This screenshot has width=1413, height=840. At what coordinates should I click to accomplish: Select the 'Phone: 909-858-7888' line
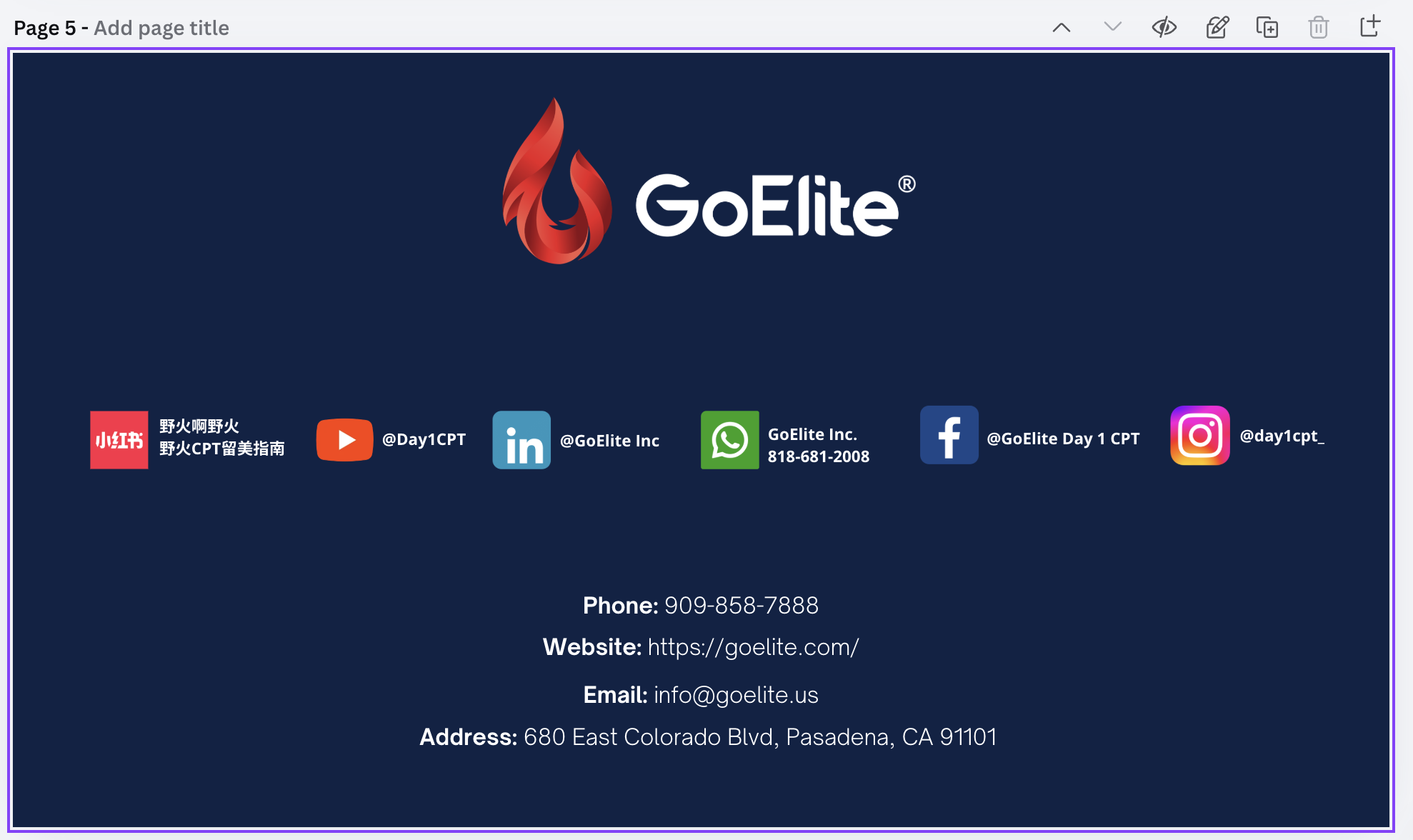701,606
